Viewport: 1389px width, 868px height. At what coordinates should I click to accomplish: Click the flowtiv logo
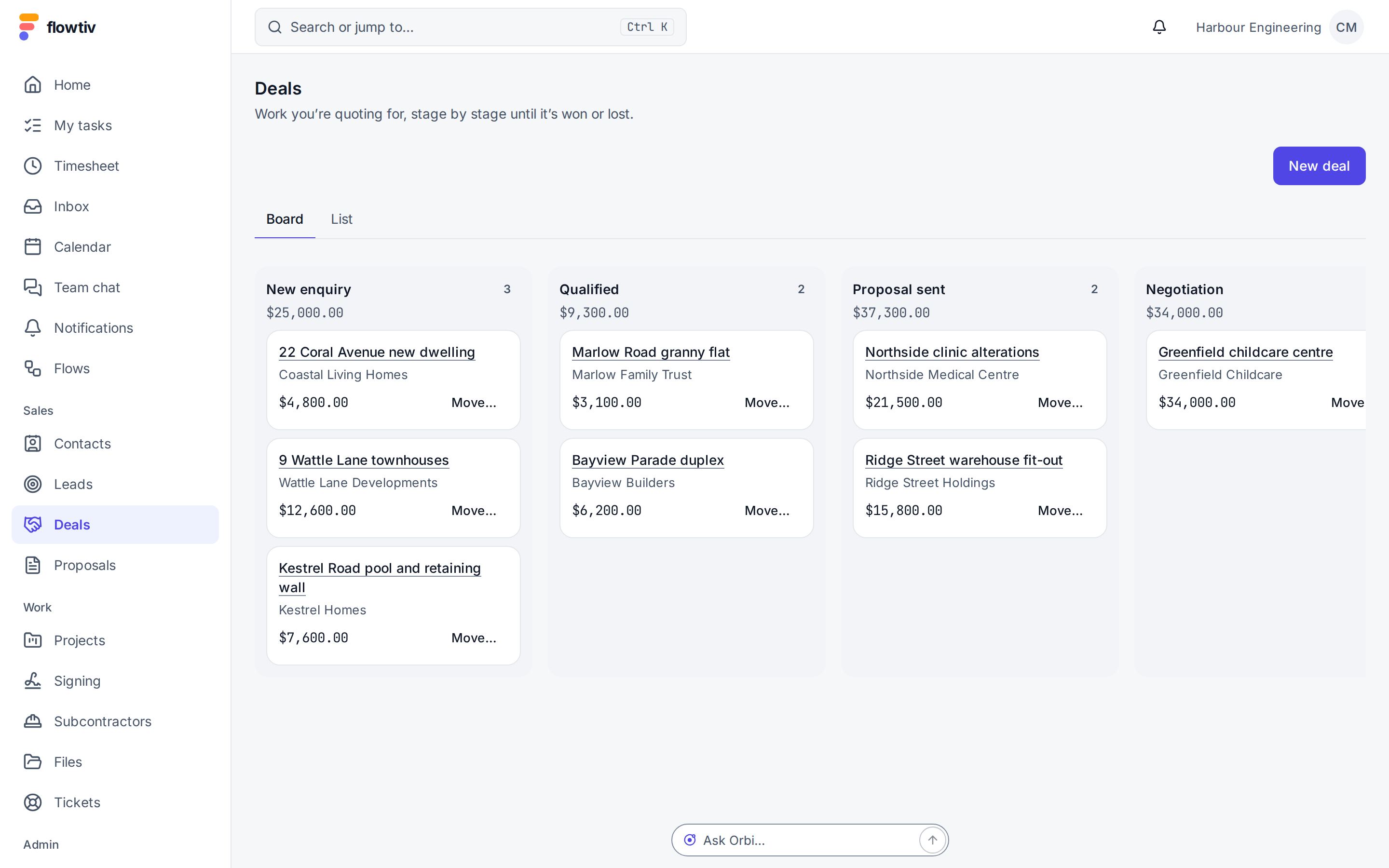point(57,27)
